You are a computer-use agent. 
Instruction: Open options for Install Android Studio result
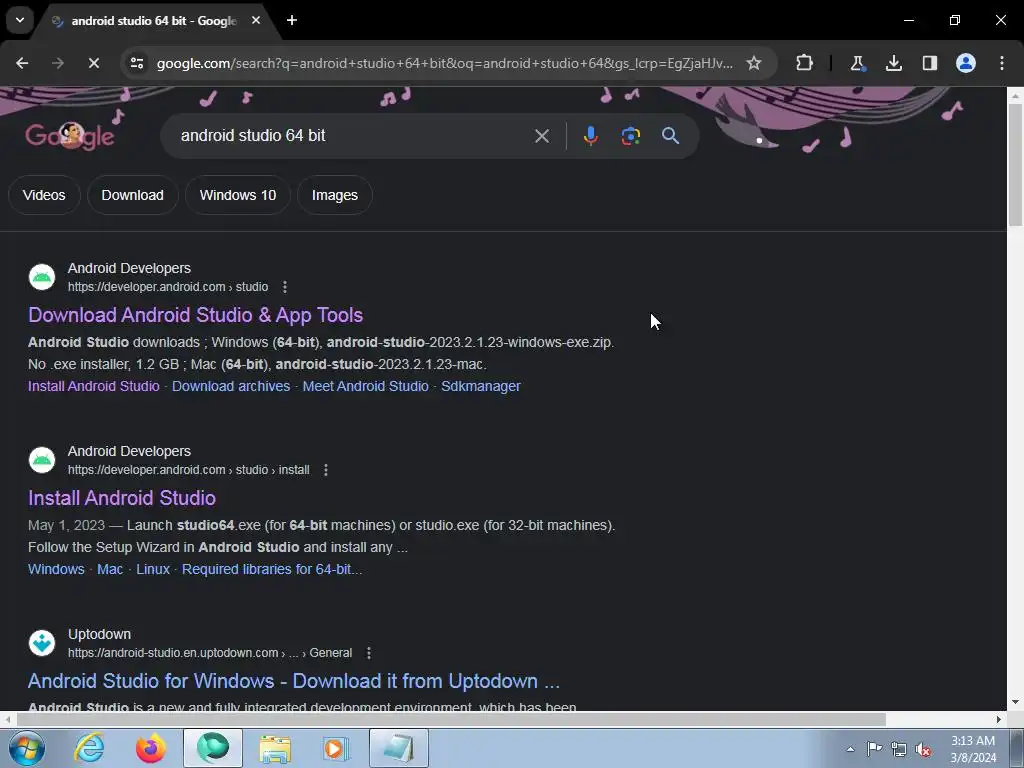(326, 470)
